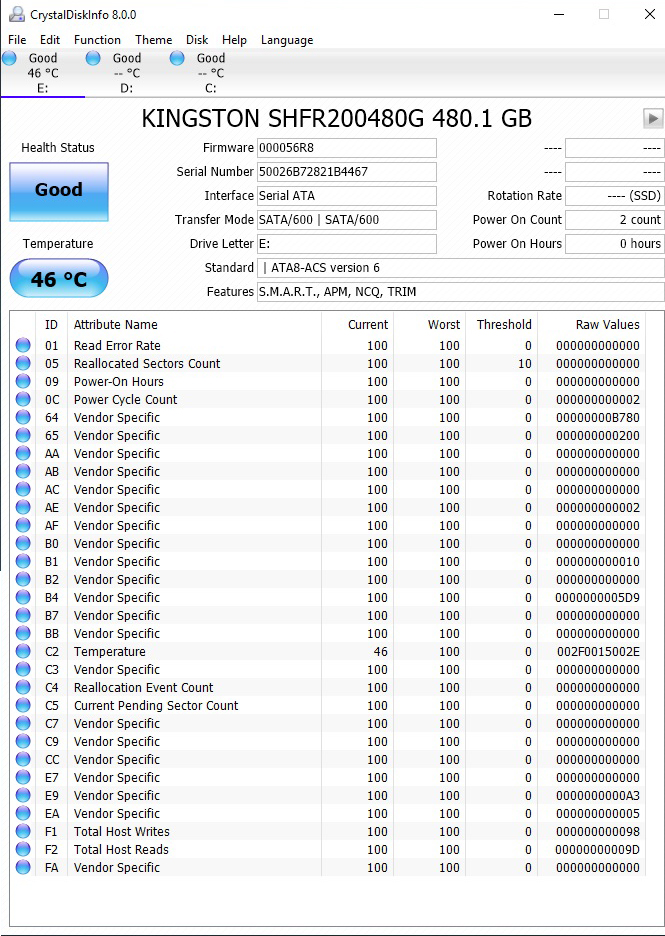Screen dimensions: 665x936
Task: Click status icon of Read Error Rate row
Action: pyautogui.click(x=23, y=345)
